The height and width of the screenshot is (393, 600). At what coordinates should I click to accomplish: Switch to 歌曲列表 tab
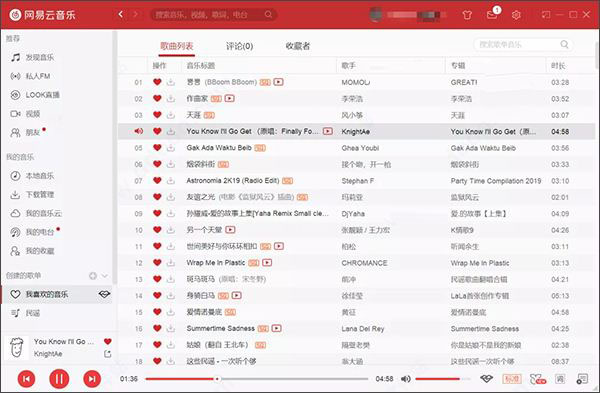pyautogui.click(x=177, y=46)
